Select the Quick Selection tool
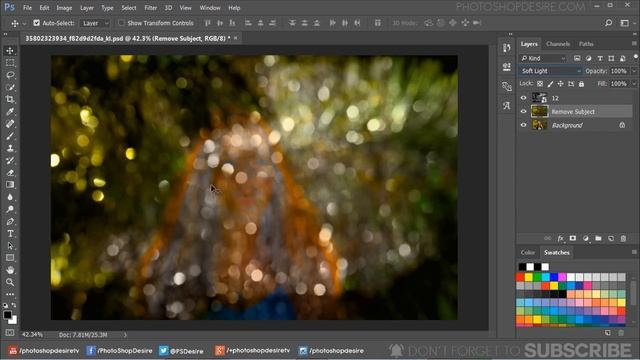The image size is (640, 360). (10, 87)
